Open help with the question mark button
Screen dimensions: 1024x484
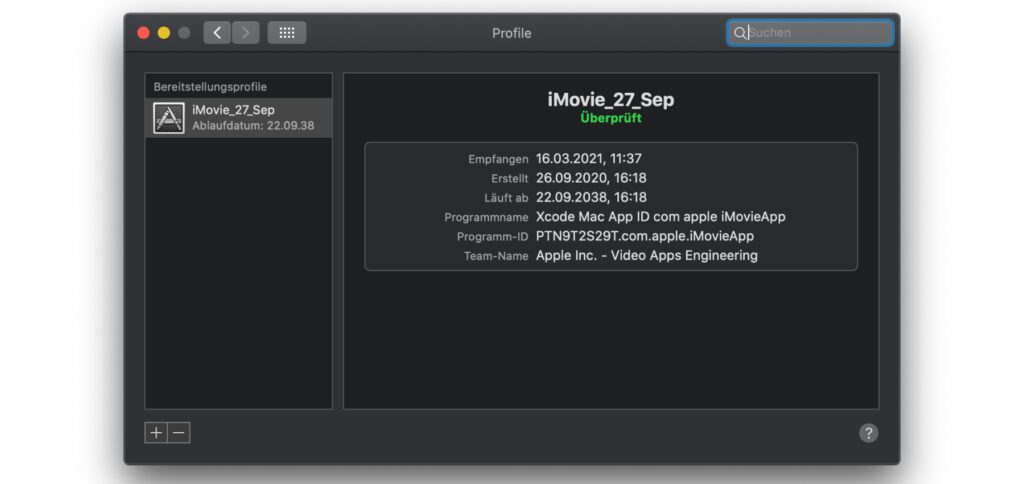click(x=868, y=433)
